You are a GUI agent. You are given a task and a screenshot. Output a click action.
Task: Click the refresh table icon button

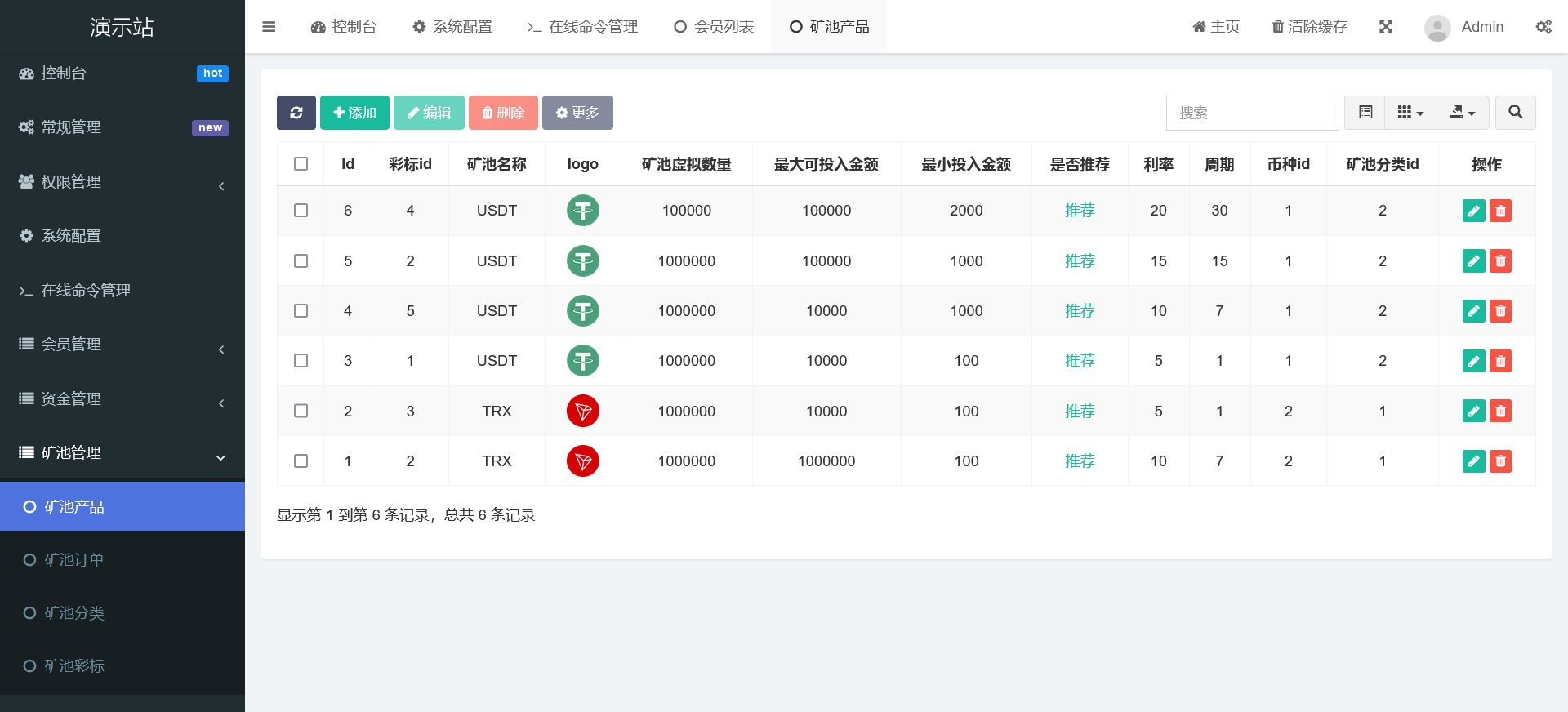tap(296, 113)
